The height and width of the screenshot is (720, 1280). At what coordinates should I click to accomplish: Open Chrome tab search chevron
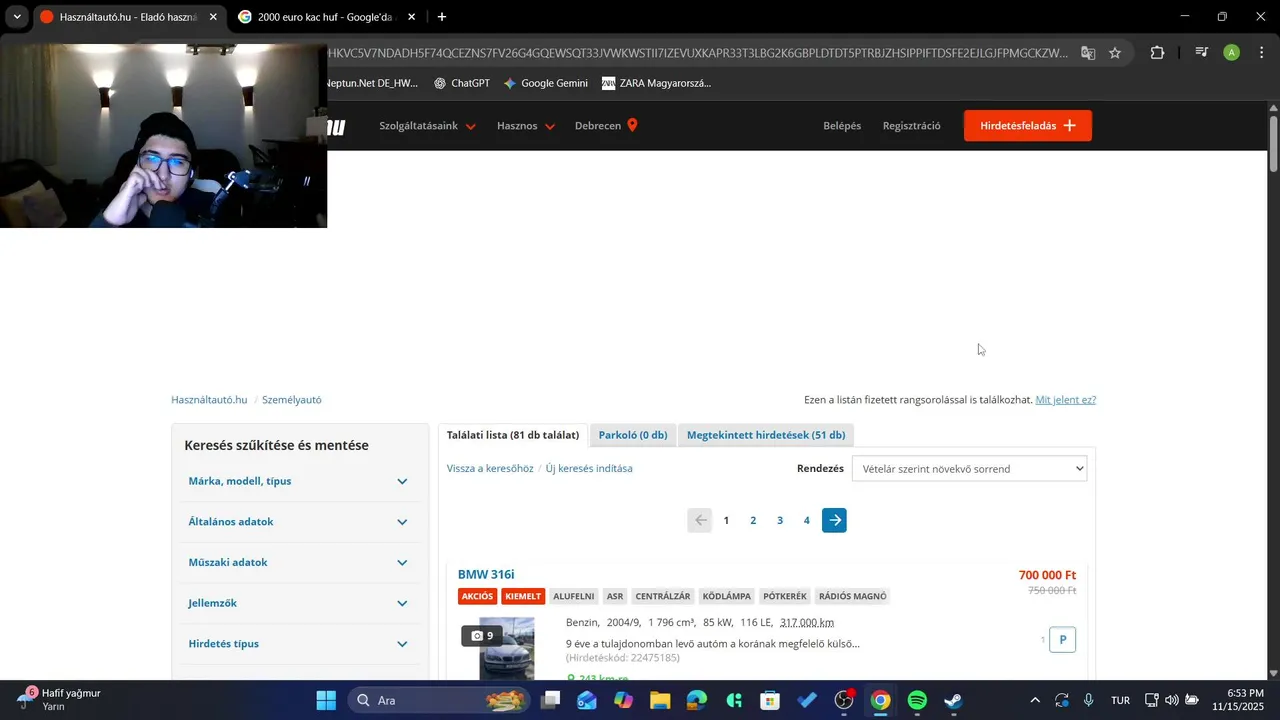click(17, 17)
